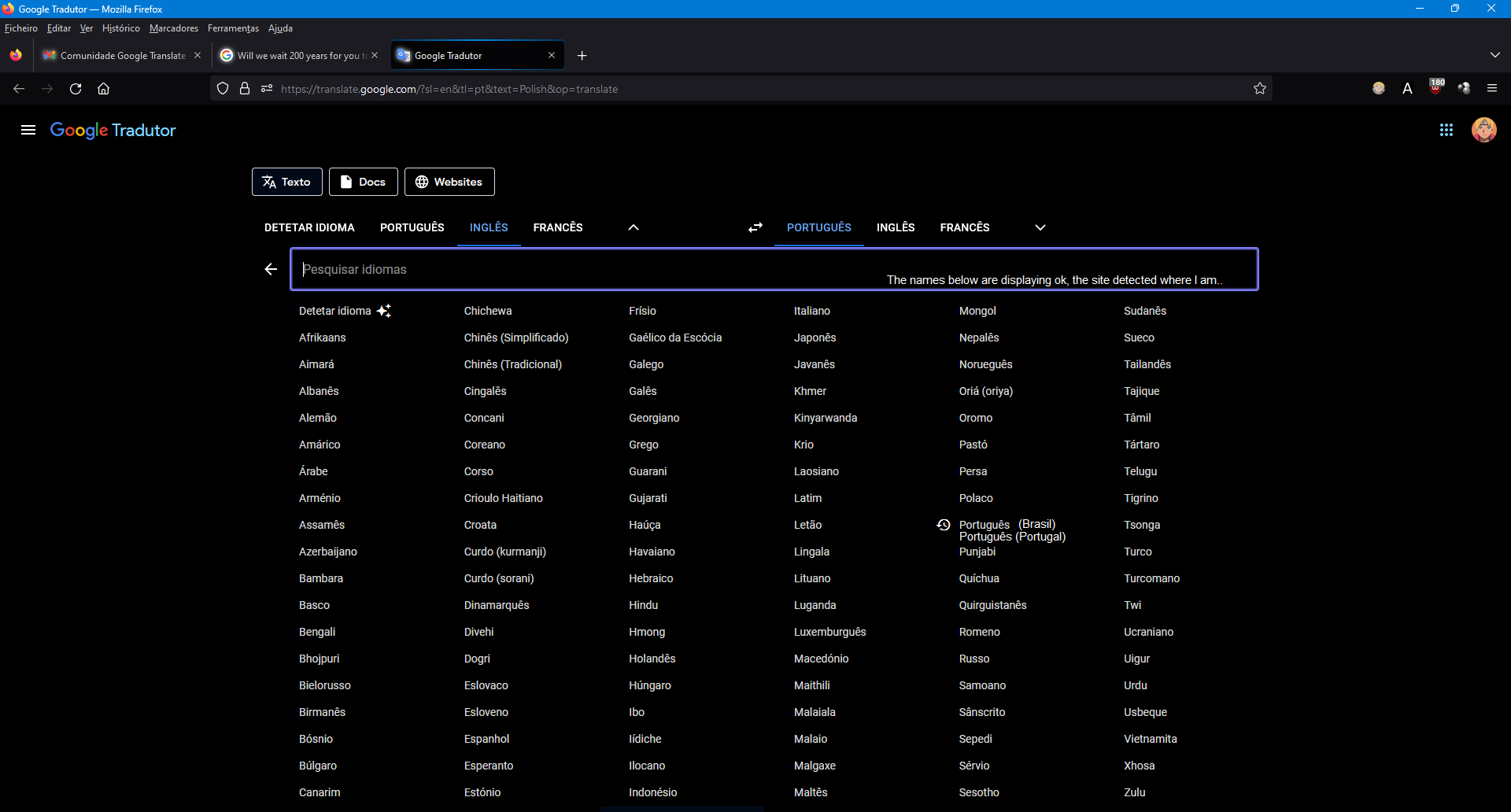Expand the target language list chevron
This screenshot has height=812, width=1511.
click(x=1040, y=227)
